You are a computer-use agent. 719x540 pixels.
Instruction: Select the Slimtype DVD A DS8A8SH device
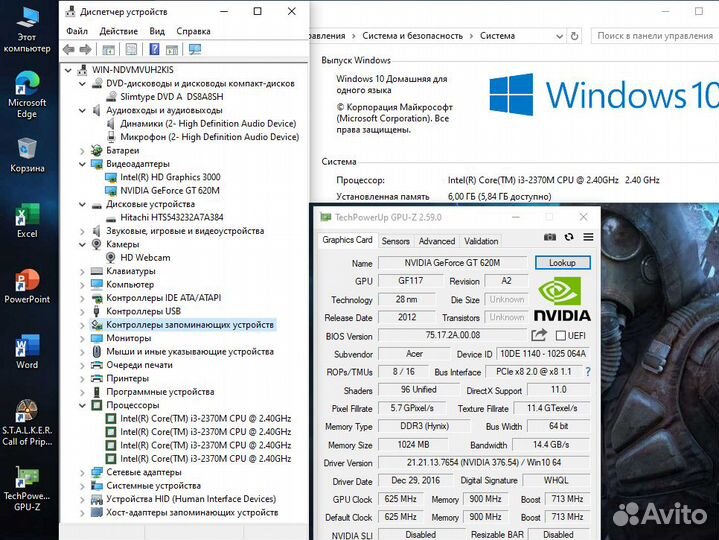[x=171, y=97]
